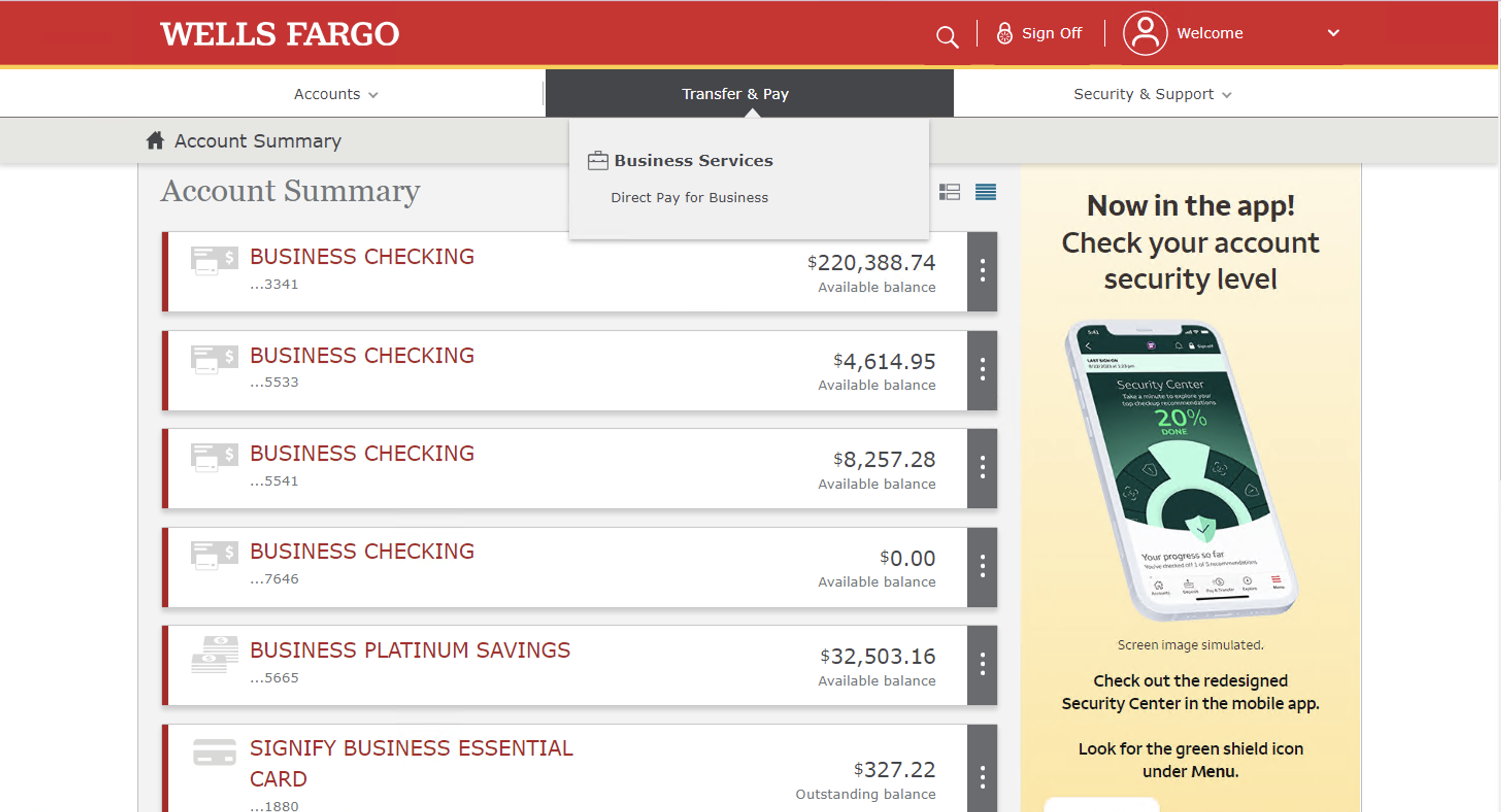Open BUSINESS CHECKING ending 7646
Image resolution: width=1501 pixels, height=812 pixels.
pyautogui.click(x=362, y=551)
